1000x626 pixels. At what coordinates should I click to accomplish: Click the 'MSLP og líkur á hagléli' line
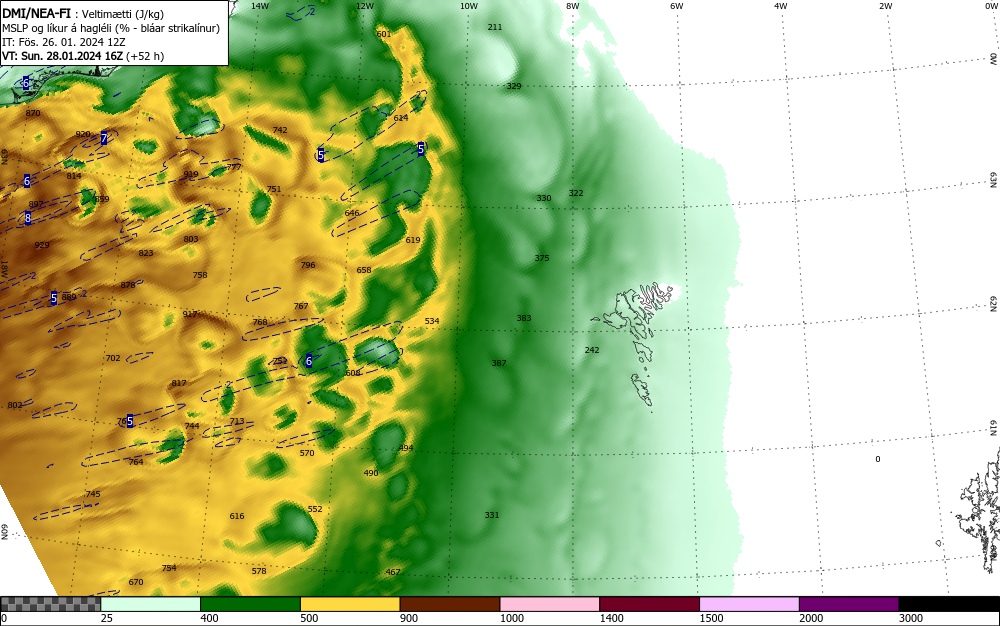tap(111, 28)
